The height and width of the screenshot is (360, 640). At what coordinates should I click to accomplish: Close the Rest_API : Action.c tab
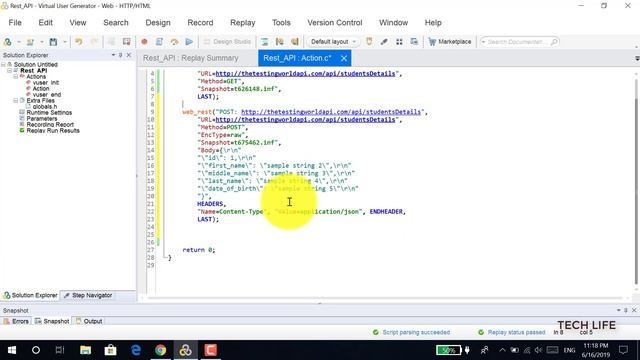(x=344, y=58)
